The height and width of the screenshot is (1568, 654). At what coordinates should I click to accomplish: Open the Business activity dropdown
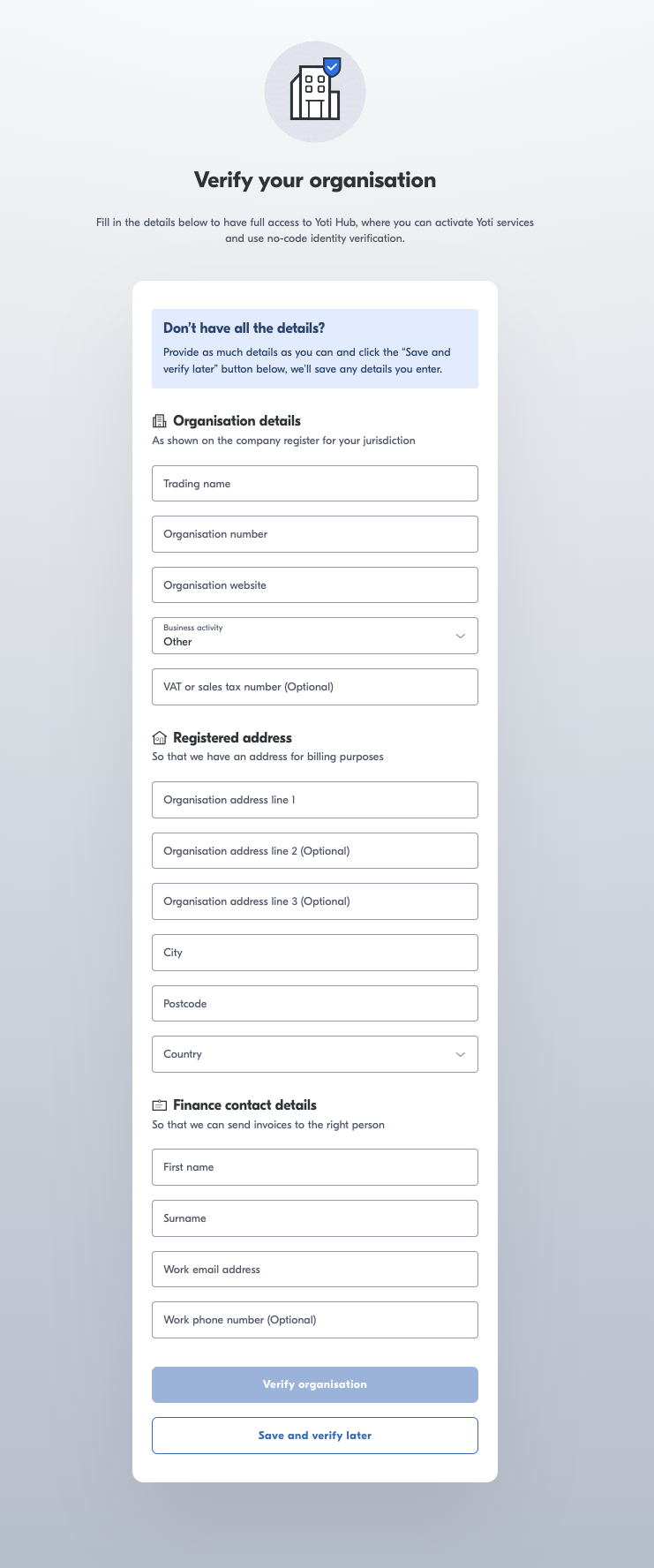click(x=314, y=636)
